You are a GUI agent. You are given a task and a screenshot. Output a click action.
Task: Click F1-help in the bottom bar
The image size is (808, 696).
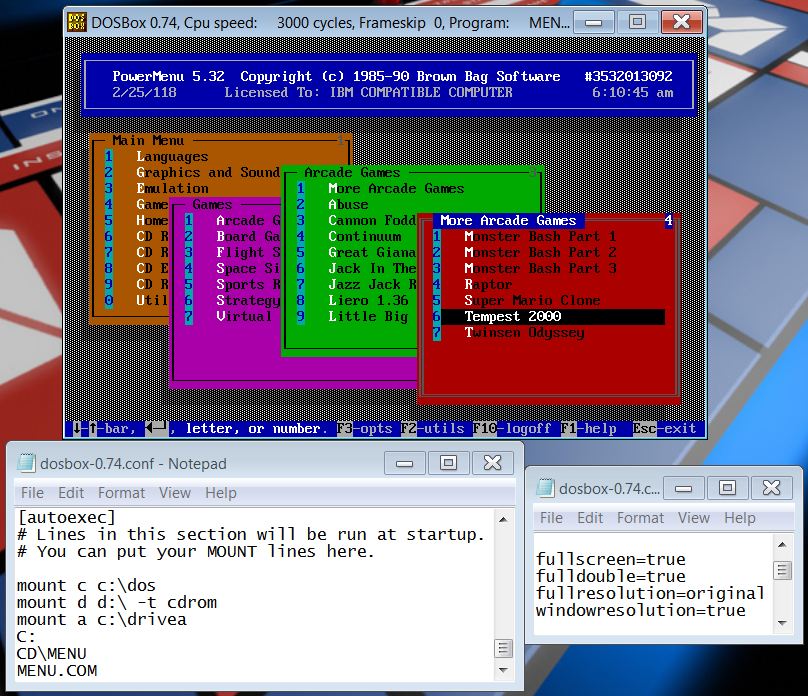click(588, 429)
